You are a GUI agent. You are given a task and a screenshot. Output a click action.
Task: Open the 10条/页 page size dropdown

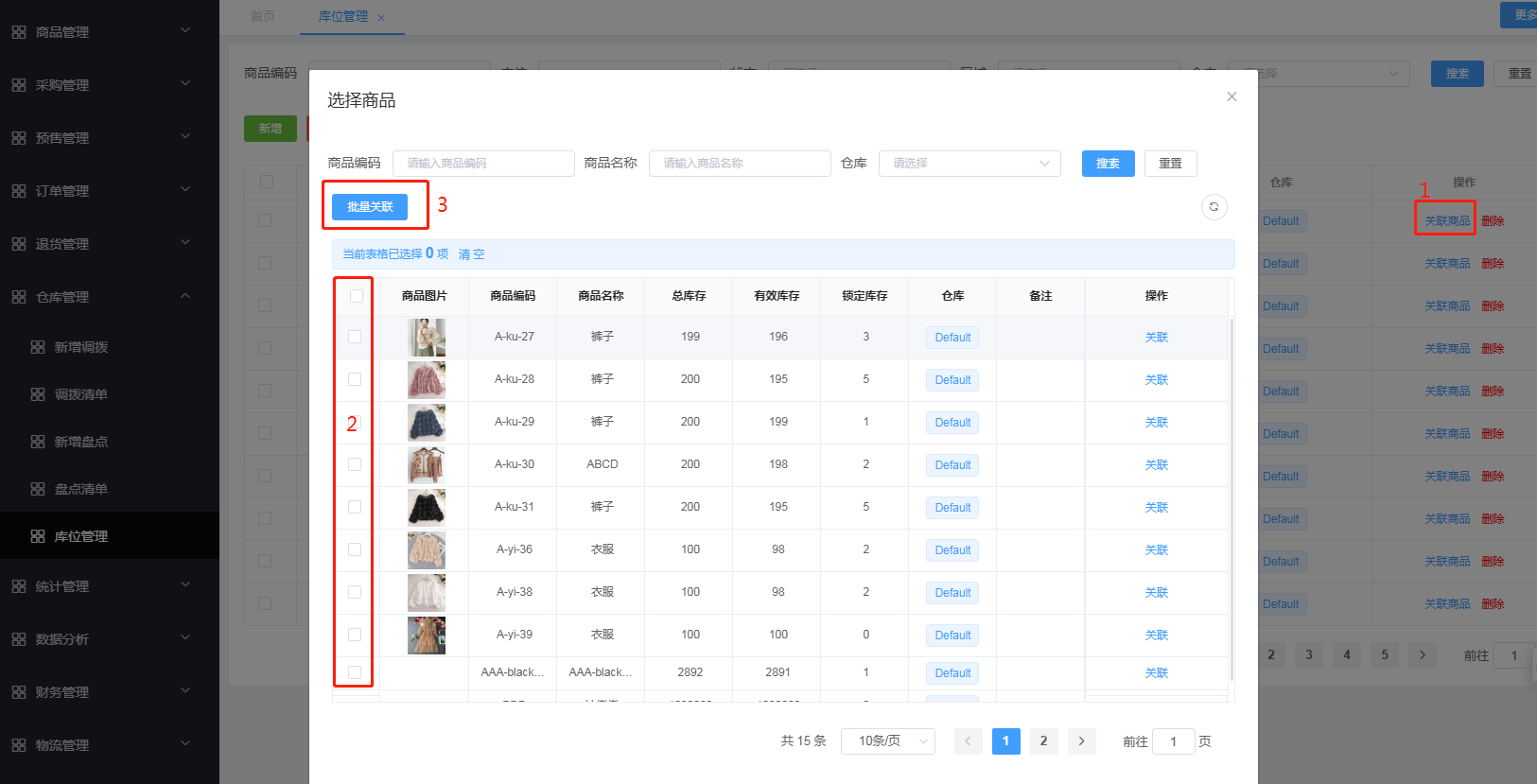pos(887,741)
